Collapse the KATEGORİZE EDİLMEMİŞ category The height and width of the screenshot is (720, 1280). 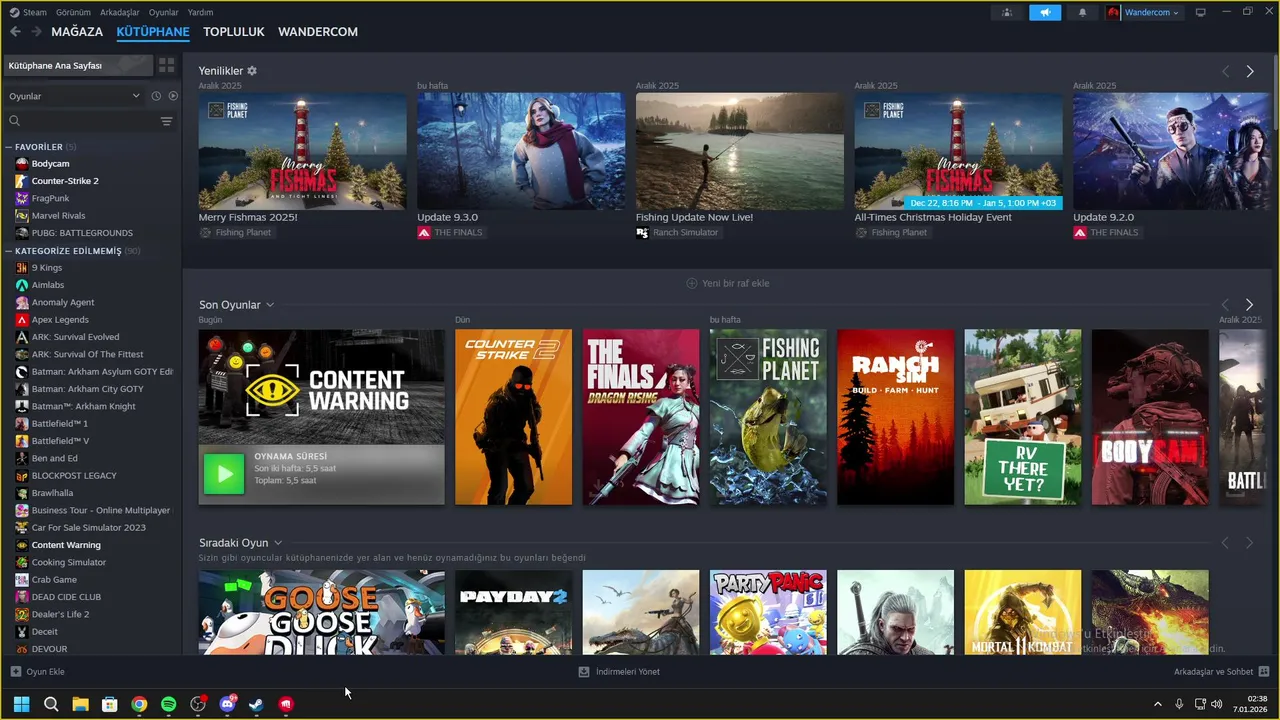point(9,251)
